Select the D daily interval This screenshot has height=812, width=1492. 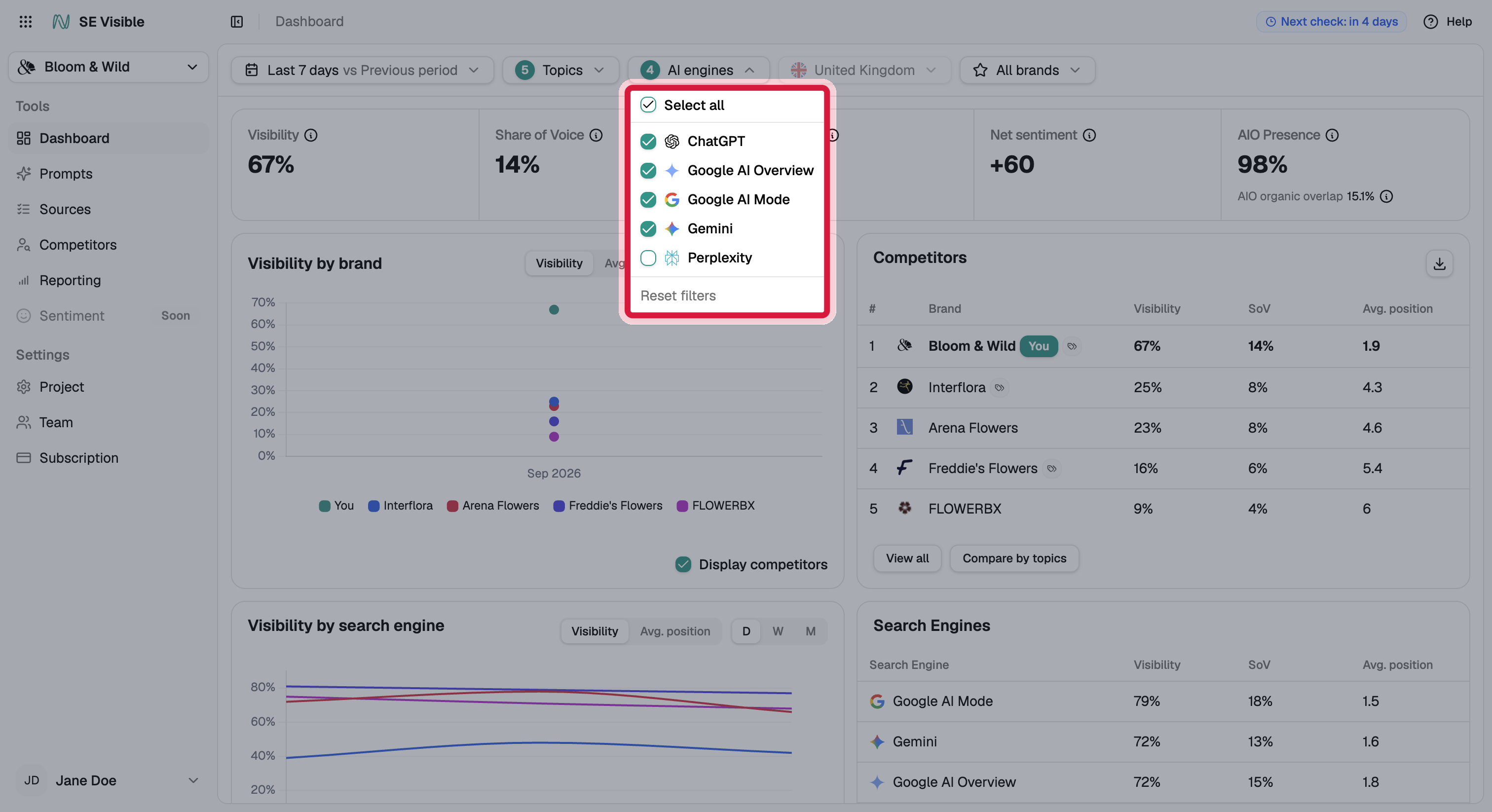click(x=746, y=631)
